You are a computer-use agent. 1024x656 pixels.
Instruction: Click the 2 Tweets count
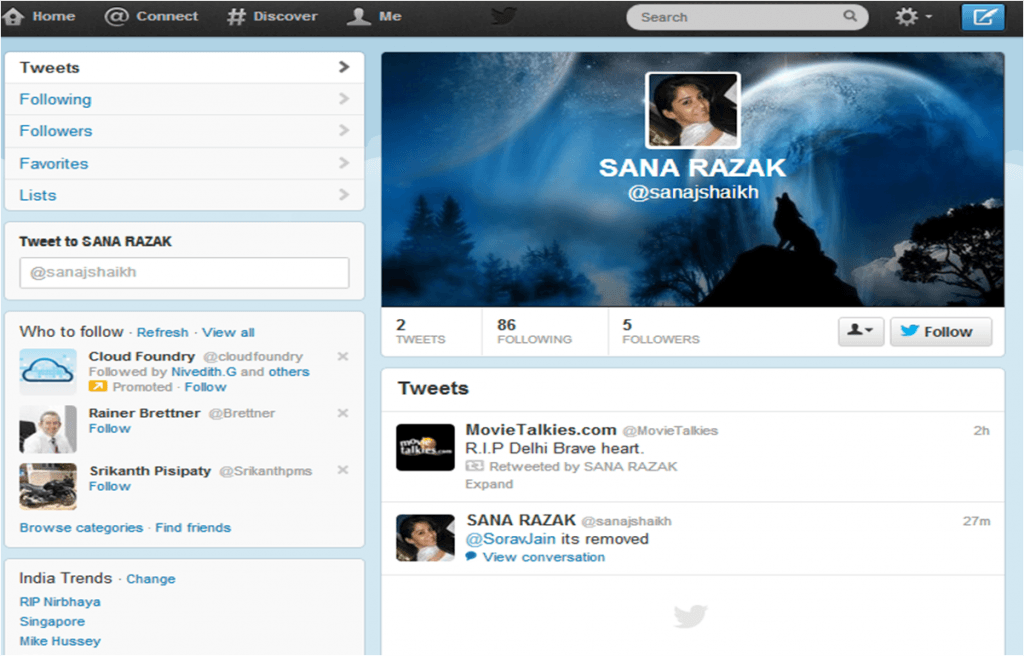pyautogui.click(x=421, y=331)
